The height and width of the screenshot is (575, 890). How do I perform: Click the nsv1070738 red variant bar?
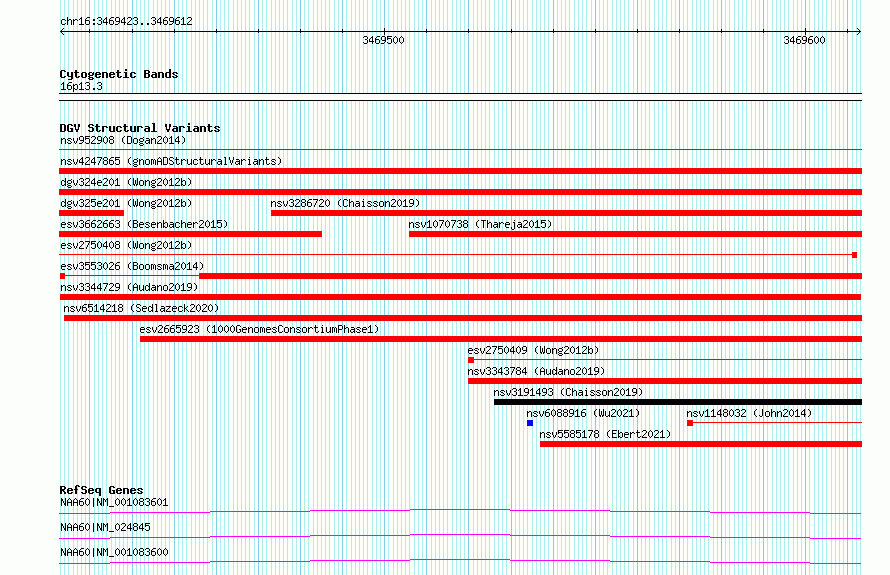635,234
